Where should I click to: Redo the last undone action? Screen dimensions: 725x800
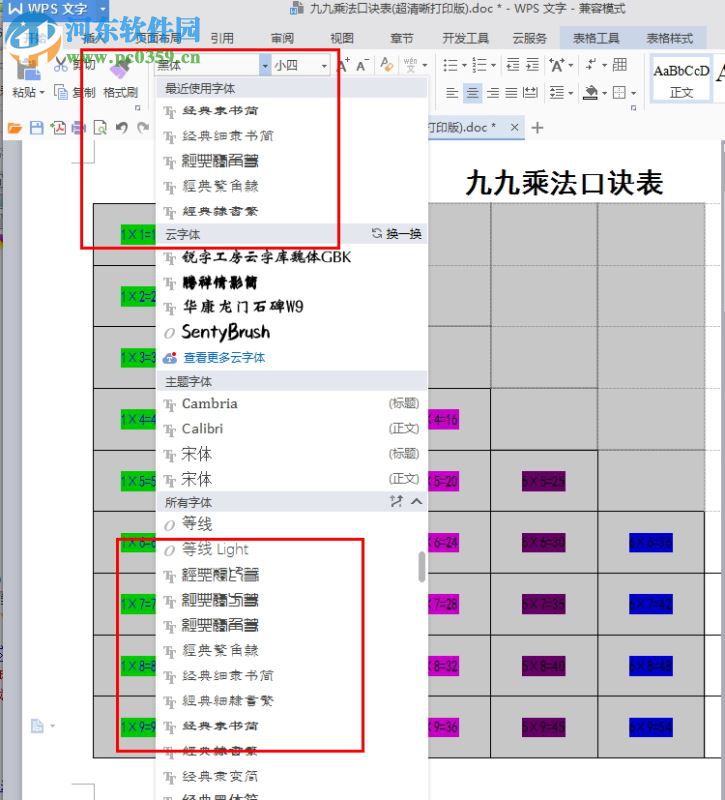tap(143, 128)
